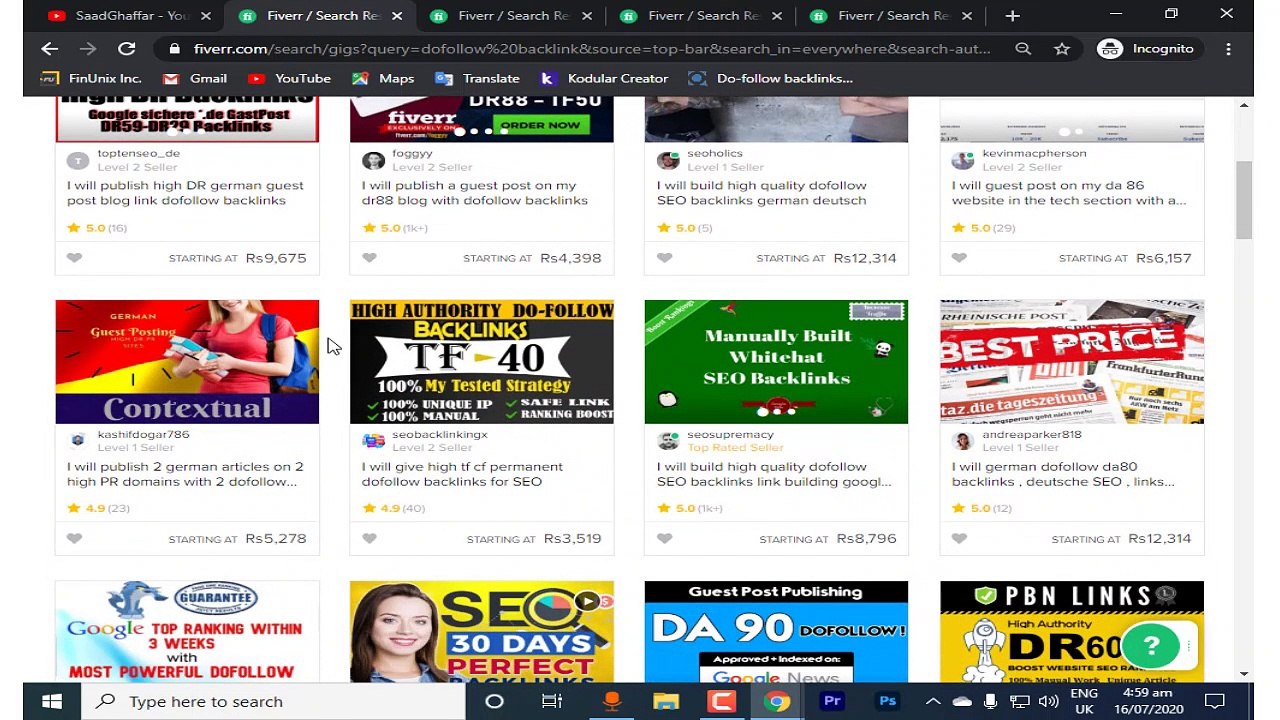This screenshot has width=1280, height=720.
Task: Open the zoom magnifier in the address bar
Action: click(x=1023, y=48)
